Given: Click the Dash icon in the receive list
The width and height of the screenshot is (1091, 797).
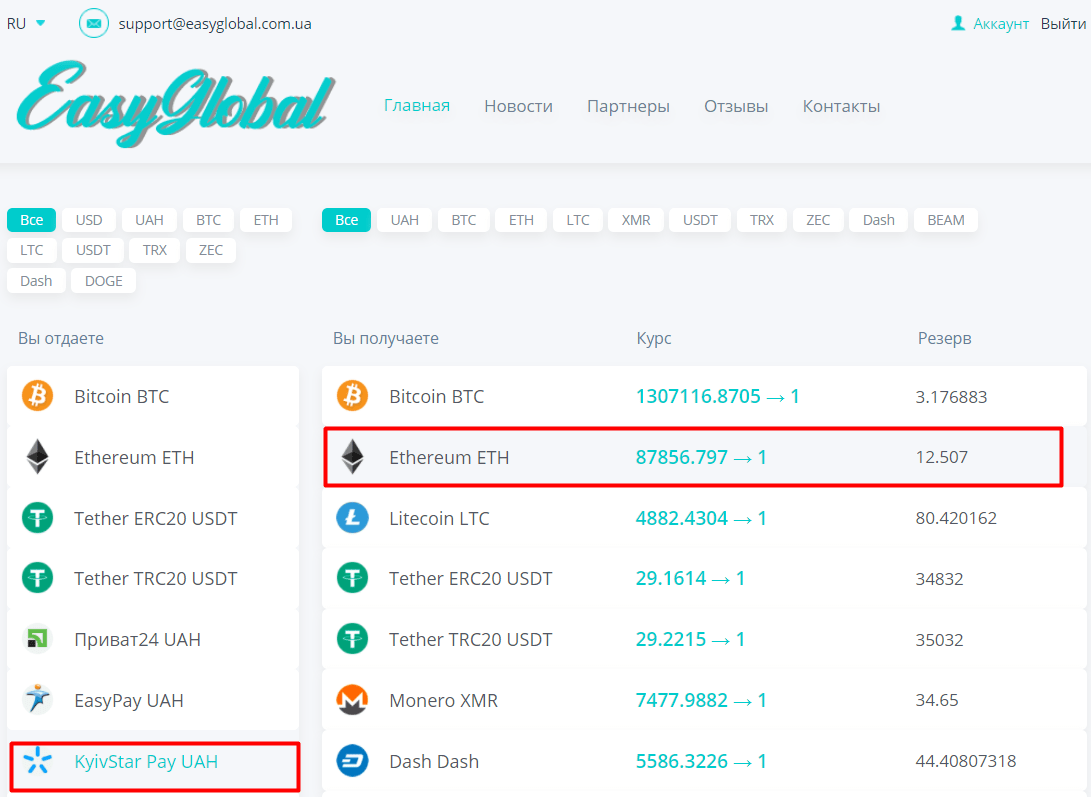Looking at the screenshot, I should pyautogui.click(x=352, y=761).
